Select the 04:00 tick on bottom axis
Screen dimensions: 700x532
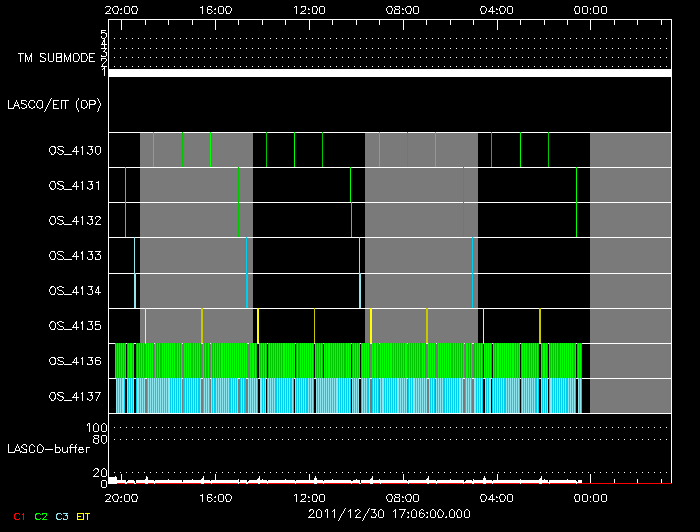(497, 496)
